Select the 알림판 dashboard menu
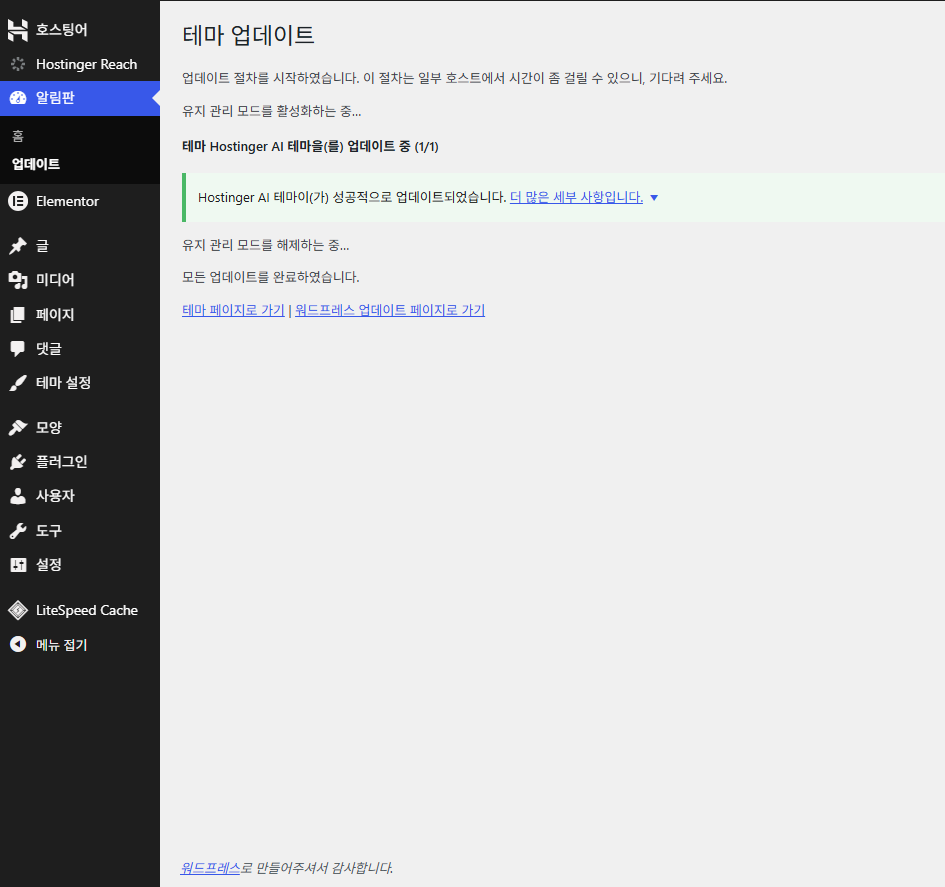Screen dimensions: 945x887 pyautogui.click(x=80, y=98)
